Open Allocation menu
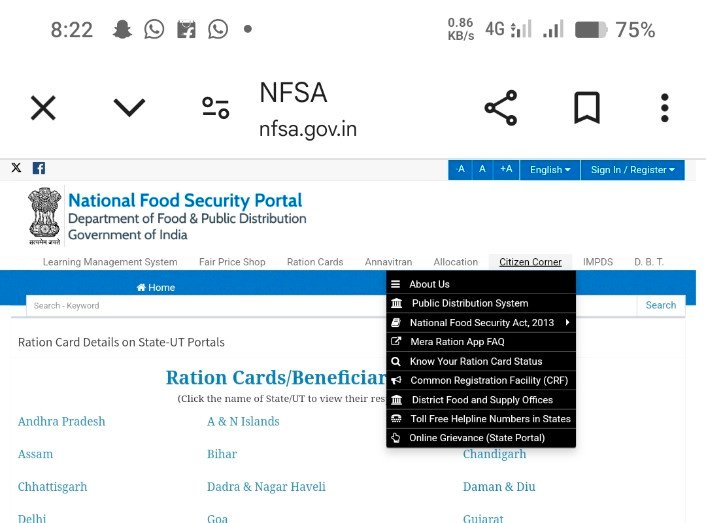The image size is (706, 523). click(456, 262)
